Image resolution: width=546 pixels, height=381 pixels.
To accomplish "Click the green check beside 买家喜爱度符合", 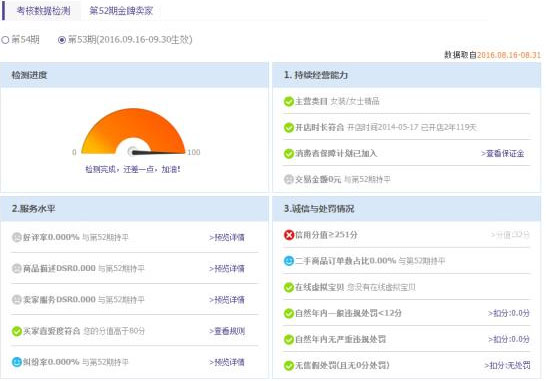I will click(17, 331).
